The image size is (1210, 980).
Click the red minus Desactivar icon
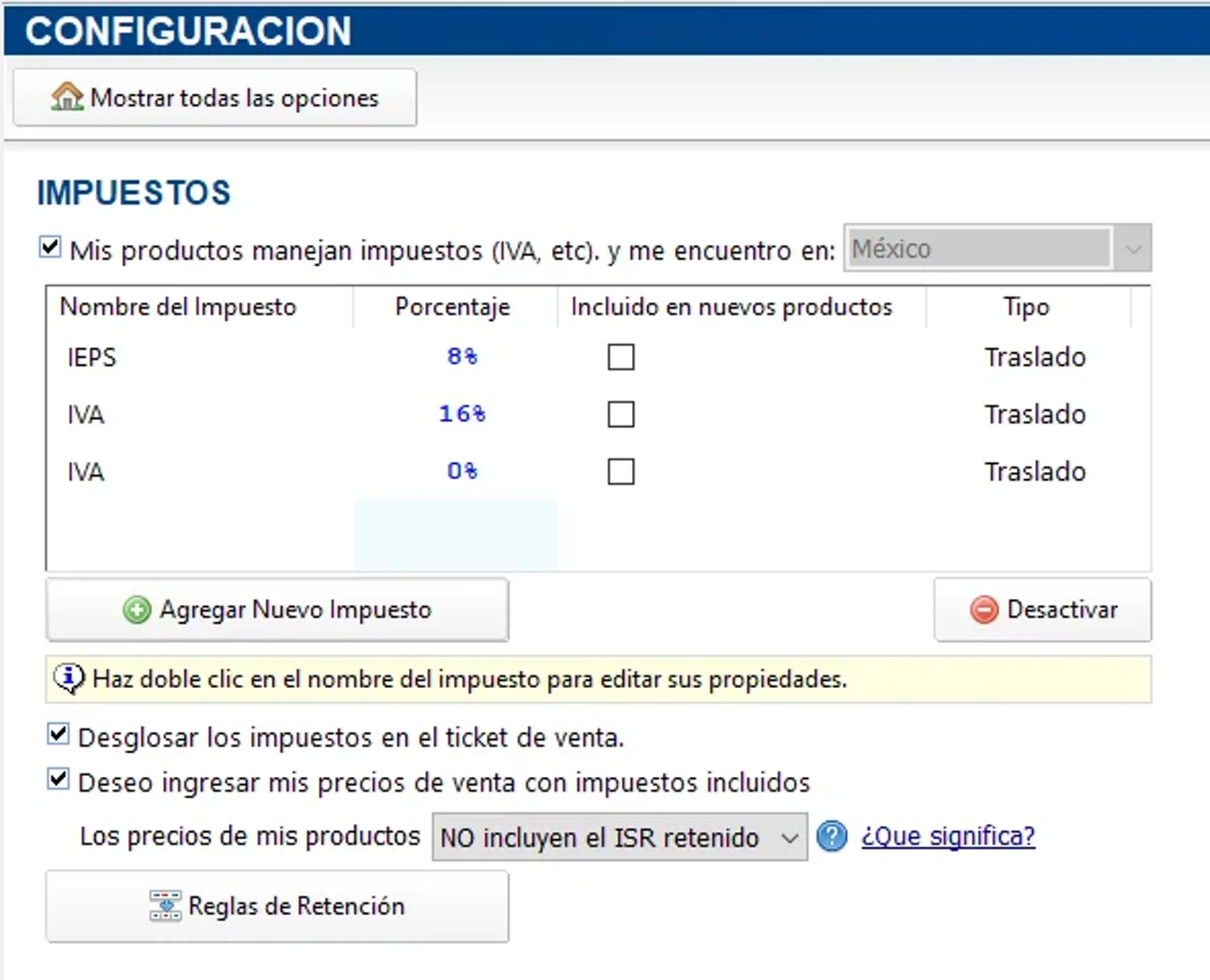point(984,610)
